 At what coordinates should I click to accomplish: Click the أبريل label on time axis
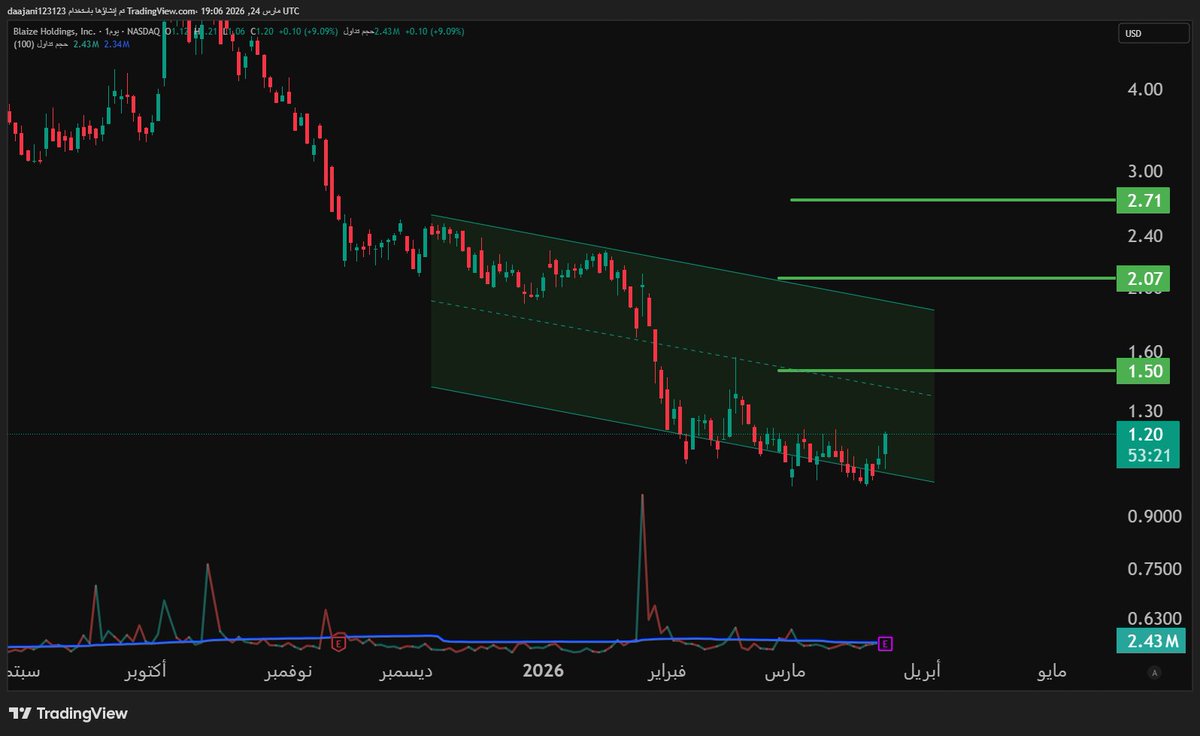point(922,672)
